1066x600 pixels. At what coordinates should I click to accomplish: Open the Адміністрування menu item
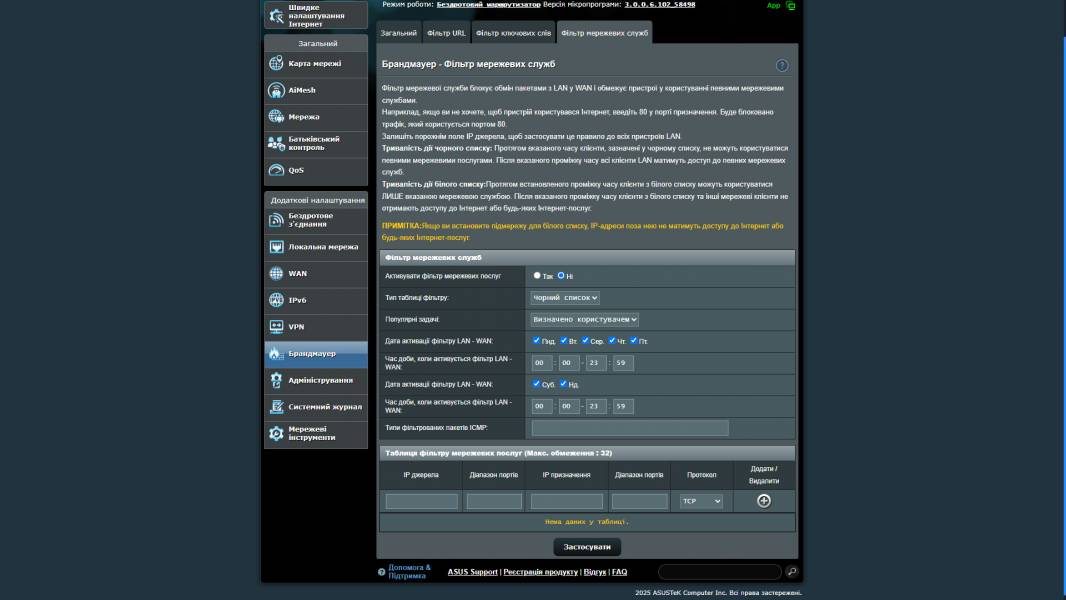point(316,380)
